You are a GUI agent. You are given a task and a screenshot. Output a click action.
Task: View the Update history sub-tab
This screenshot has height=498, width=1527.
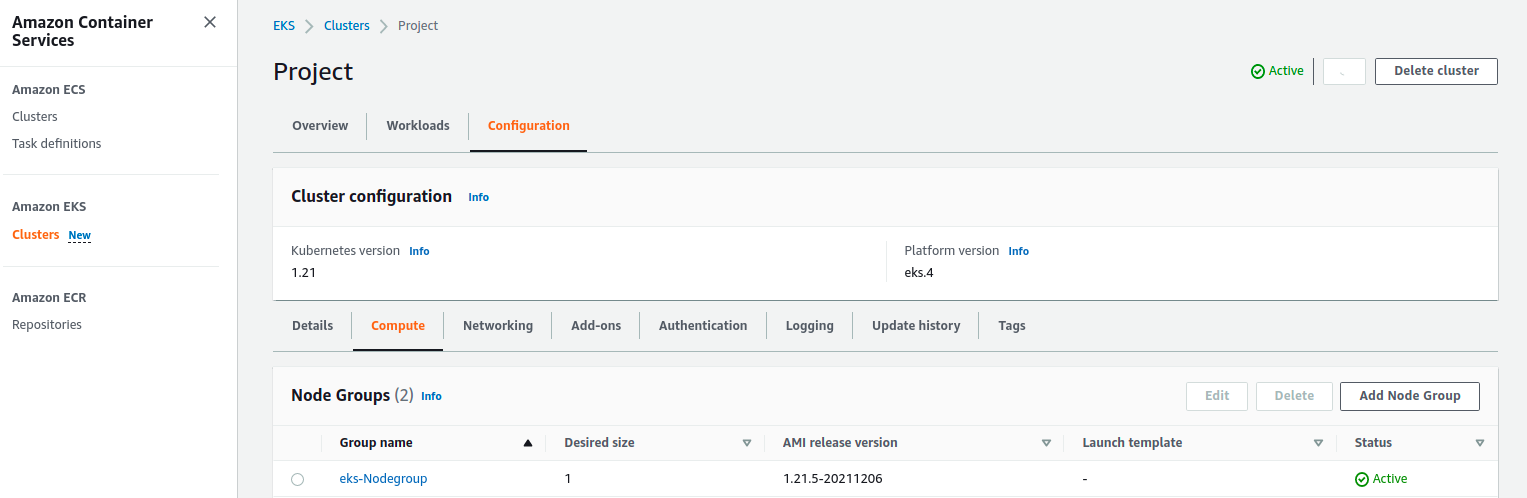pyautogui.click(x=916, y=326)
